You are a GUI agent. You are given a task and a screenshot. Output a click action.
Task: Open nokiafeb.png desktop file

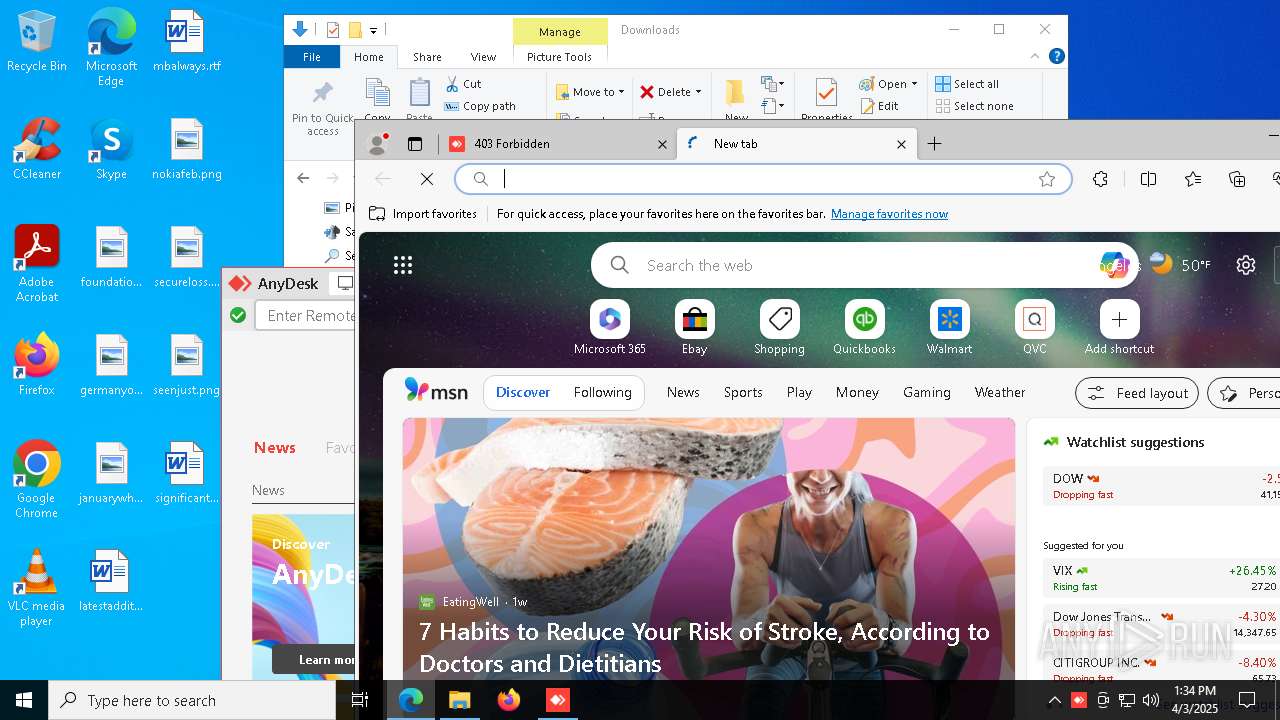(187, 150)
